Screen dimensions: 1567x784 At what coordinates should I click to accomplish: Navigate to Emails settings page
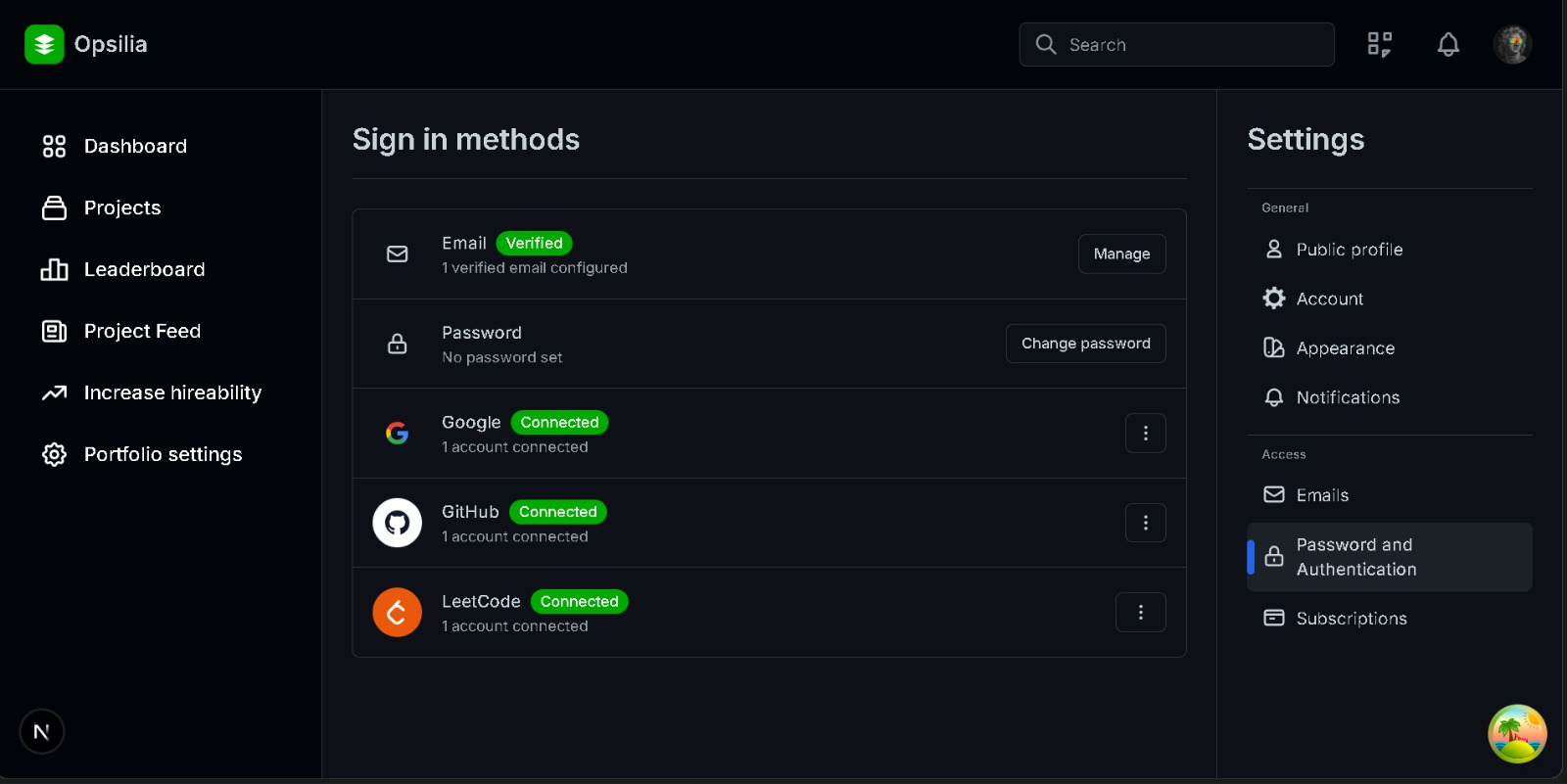point(1322,495)
